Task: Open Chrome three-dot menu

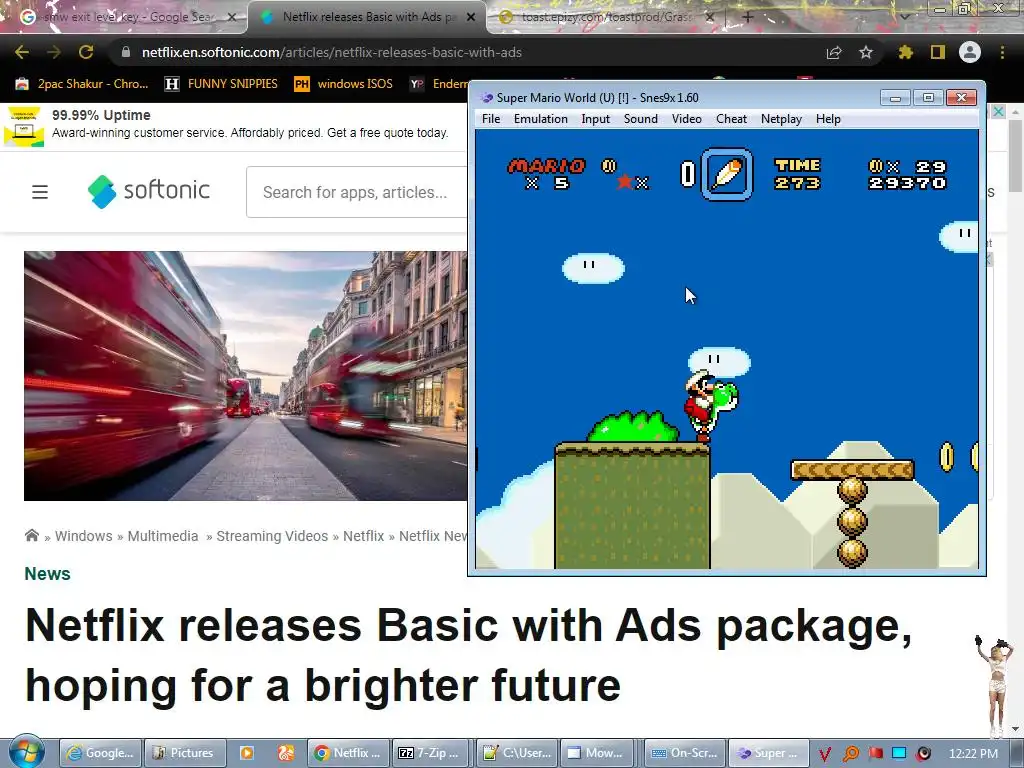Action: pos(1002,52)
